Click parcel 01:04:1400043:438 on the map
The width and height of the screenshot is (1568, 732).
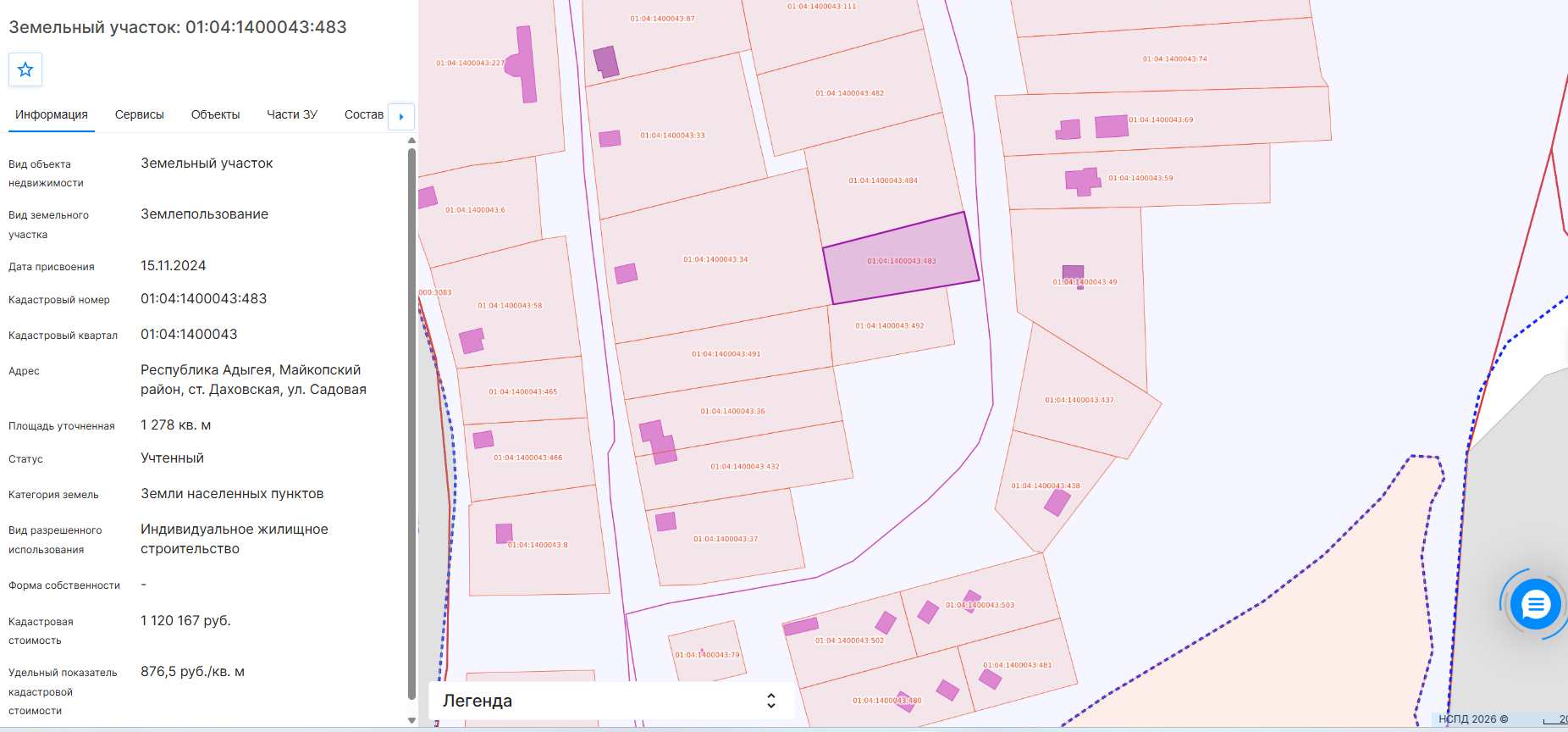pos(1046,486)
